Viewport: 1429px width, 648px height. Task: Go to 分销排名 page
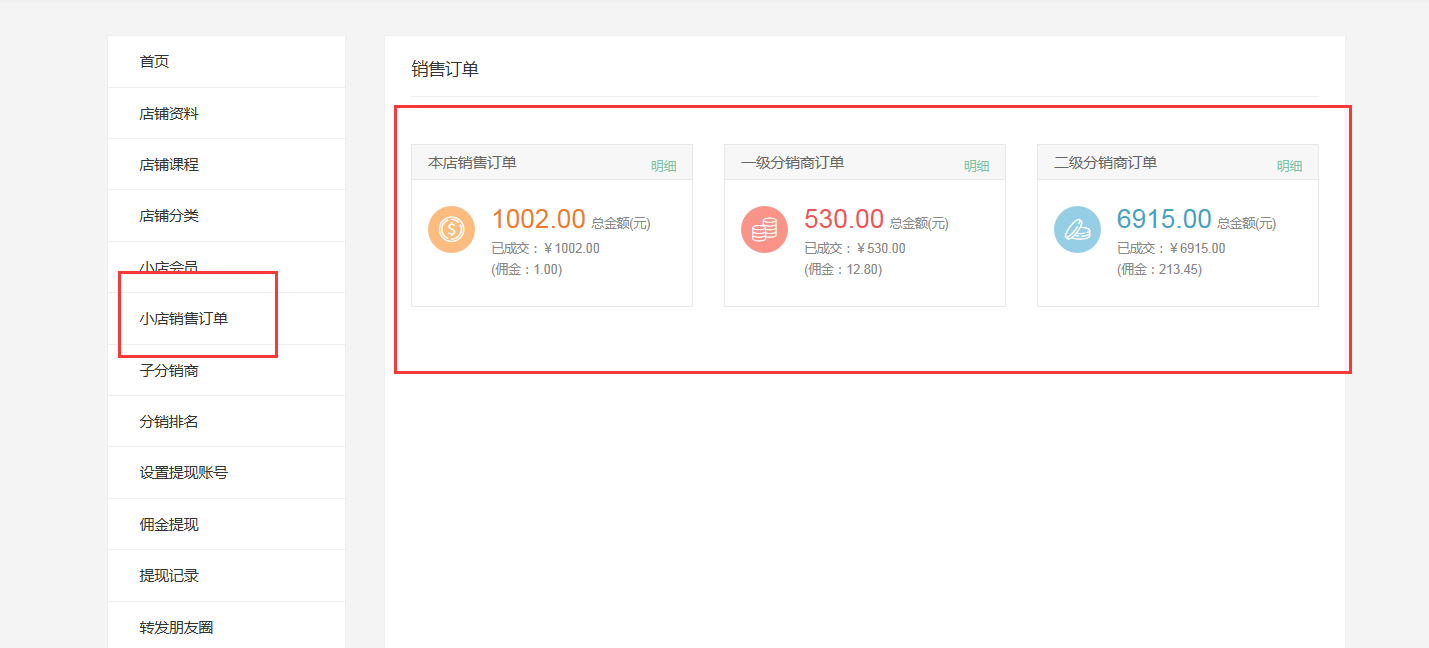point(226,421)
